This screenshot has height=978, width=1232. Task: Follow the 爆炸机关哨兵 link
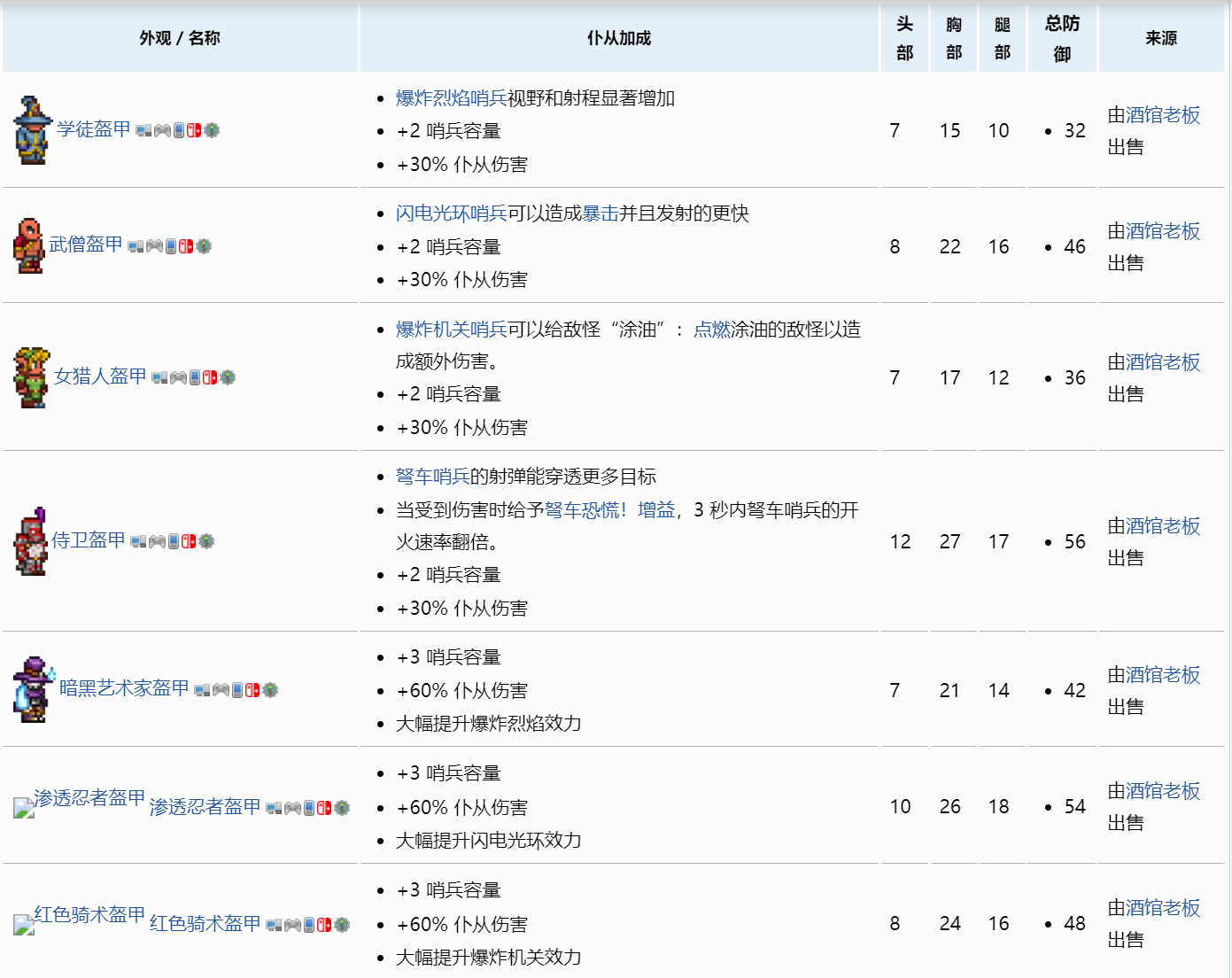[x=451, y=330]
